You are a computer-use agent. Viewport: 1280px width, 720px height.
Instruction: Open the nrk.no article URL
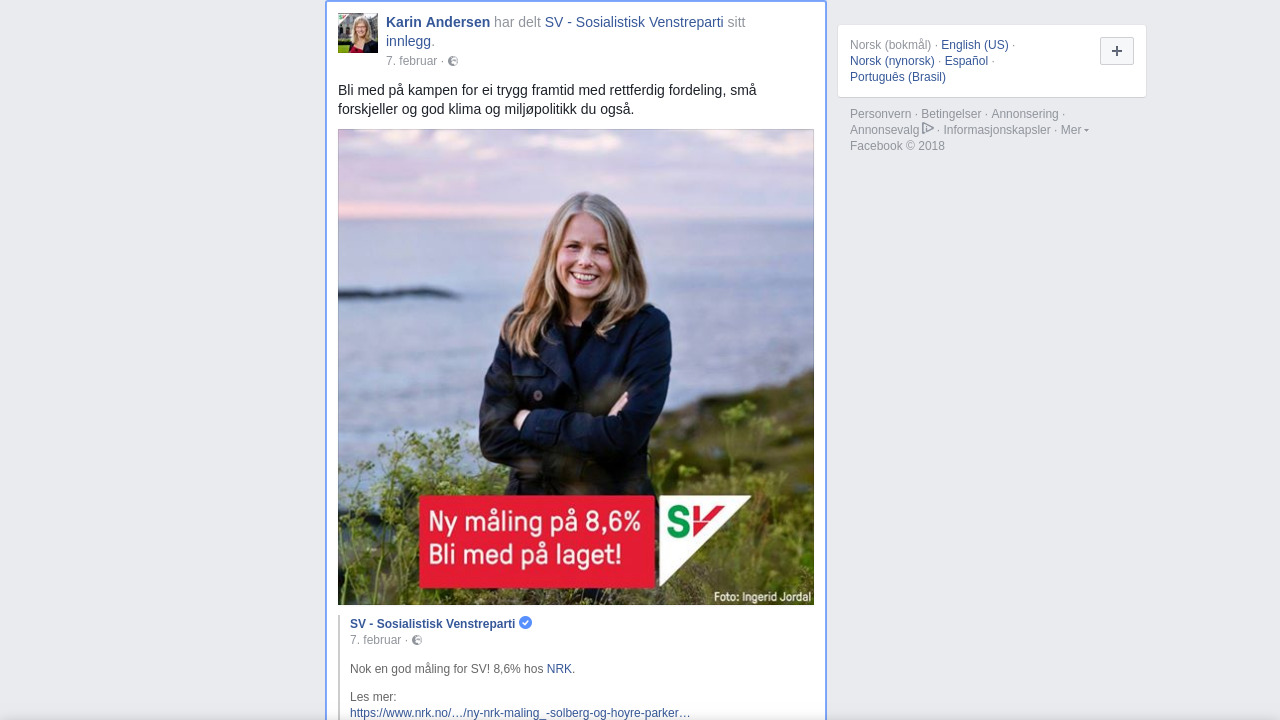520,713
